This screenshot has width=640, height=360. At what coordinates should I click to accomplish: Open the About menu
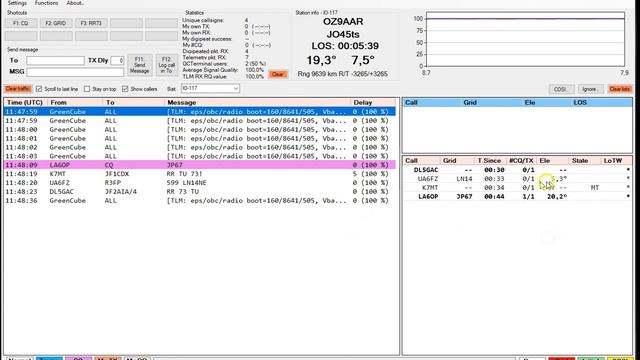pyautogui.click(x=75, y=3)
